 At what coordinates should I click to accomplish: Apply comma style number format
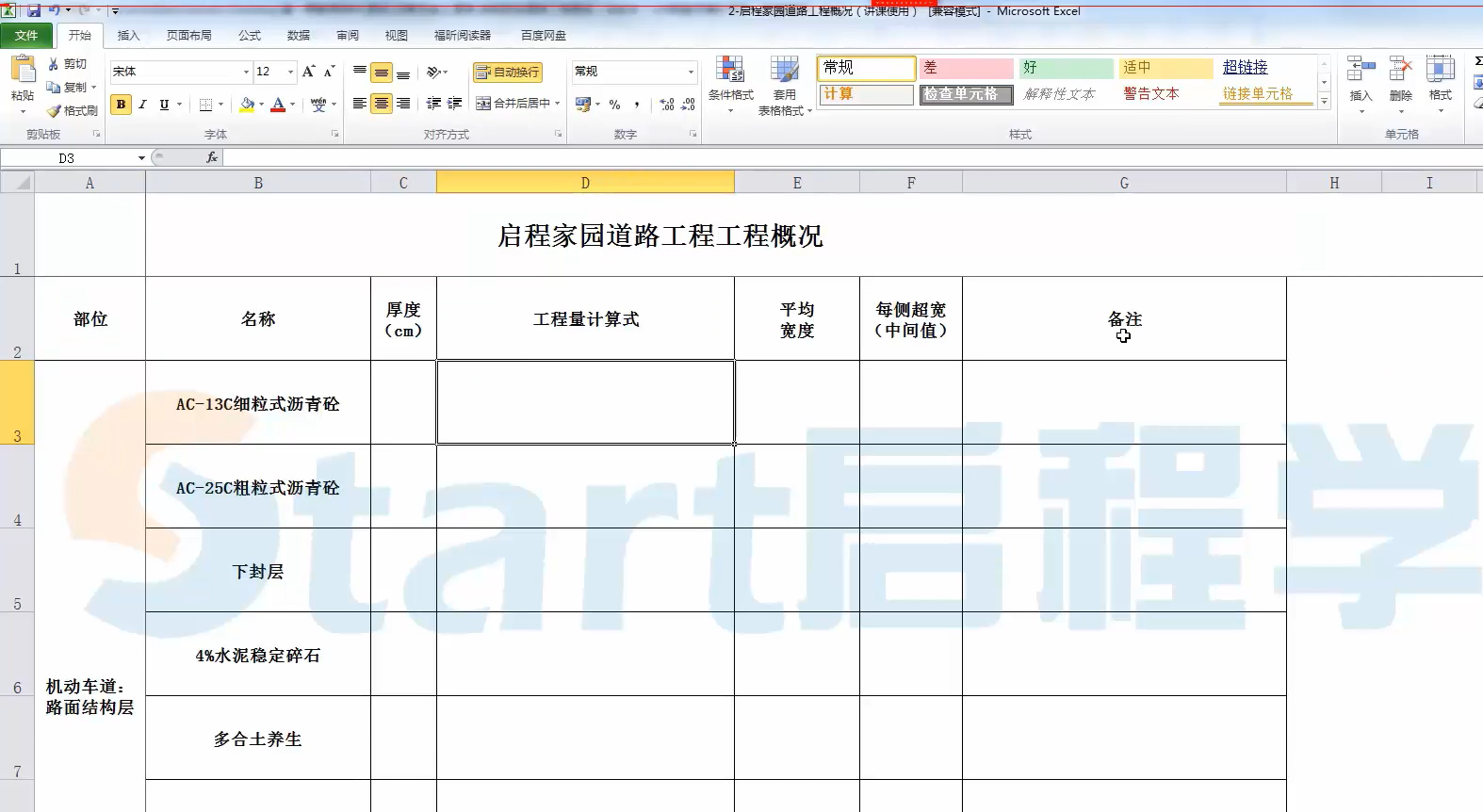tap(637, 104)
